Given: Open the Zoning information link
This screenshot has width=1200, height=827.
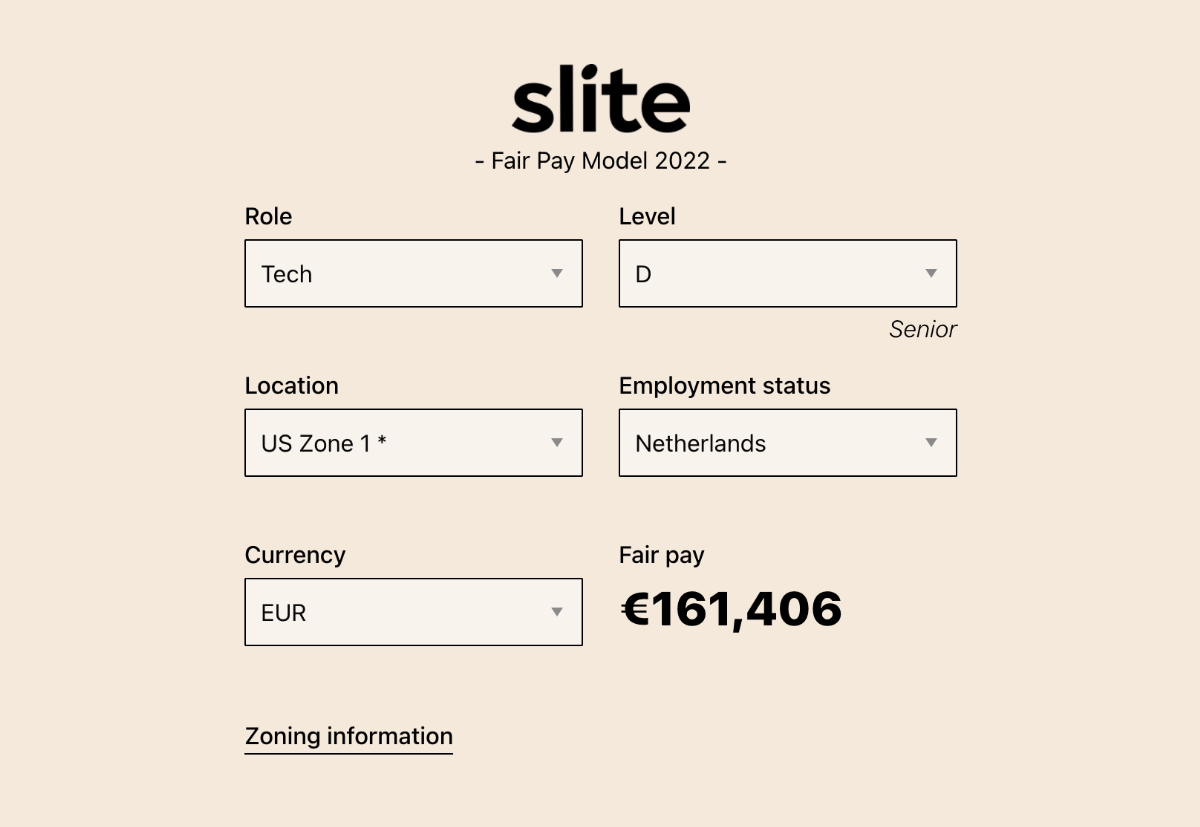Looking at the screenshot, I should pos(349,737).
